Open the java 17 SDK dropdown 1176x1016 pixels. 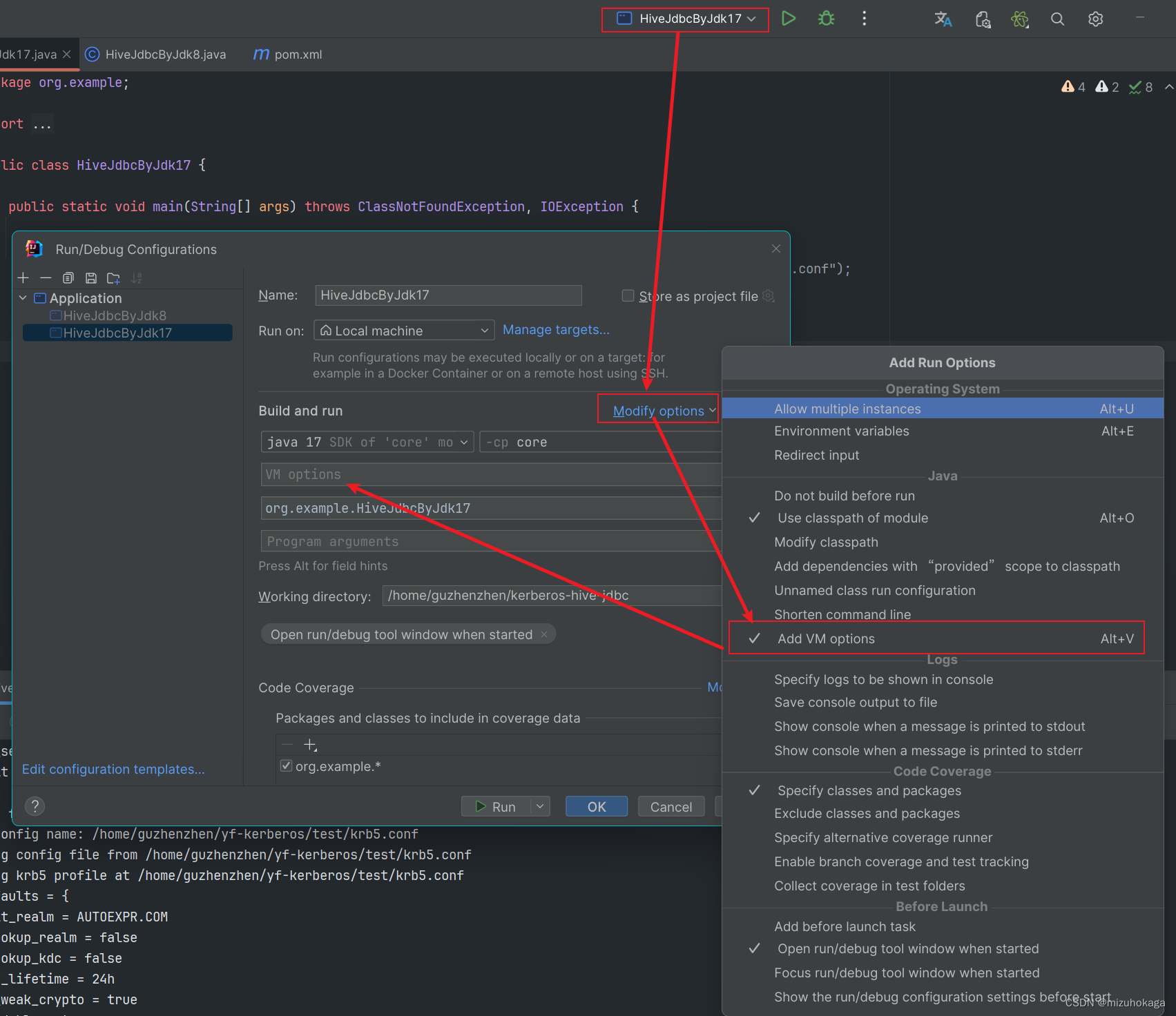[x=367, y=442]
